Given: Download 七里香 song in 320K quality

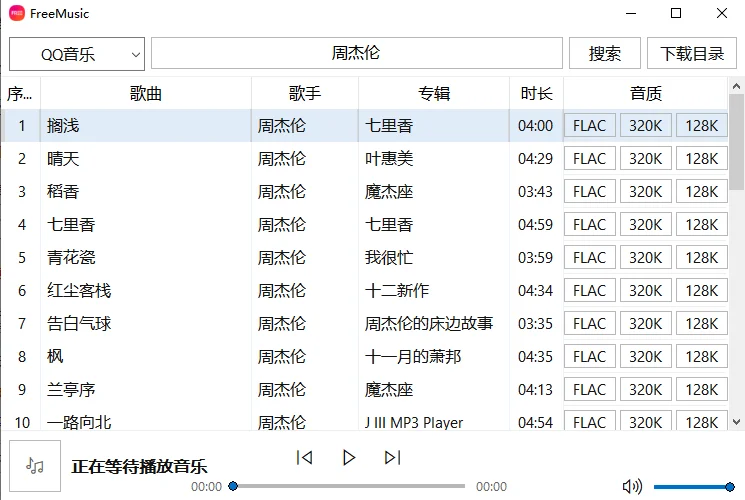Looking at the screenshot, I should pos(646,224).
